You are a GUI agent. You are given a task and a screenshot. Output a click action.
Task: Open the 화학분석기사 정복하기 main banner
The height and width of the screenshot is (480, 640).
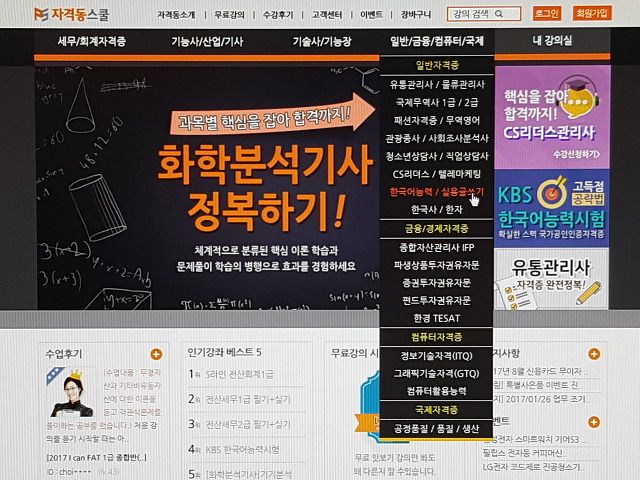tap(207, 187)
